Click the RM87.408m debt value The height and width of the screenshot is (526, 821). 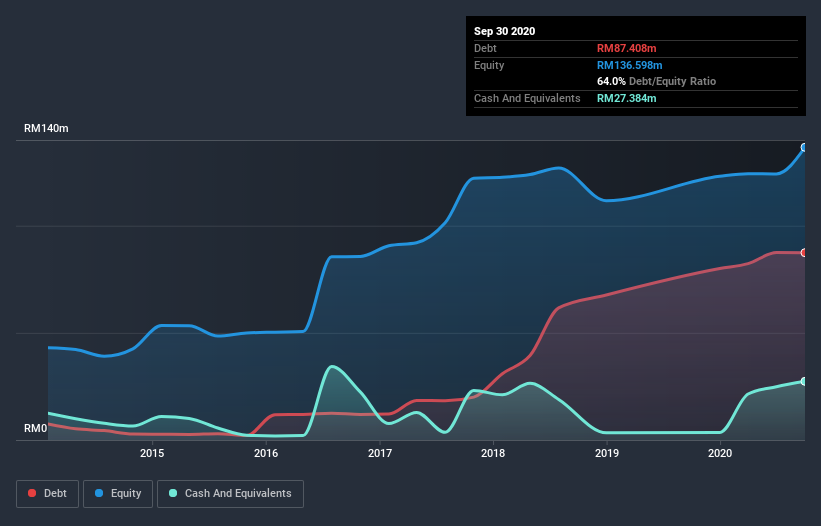tap(627, 48)
